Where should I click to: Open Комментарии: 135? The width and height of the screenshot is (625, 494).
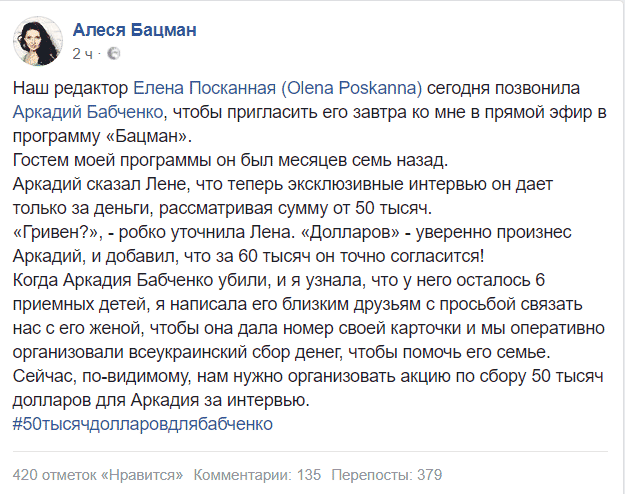click(257, 473)
